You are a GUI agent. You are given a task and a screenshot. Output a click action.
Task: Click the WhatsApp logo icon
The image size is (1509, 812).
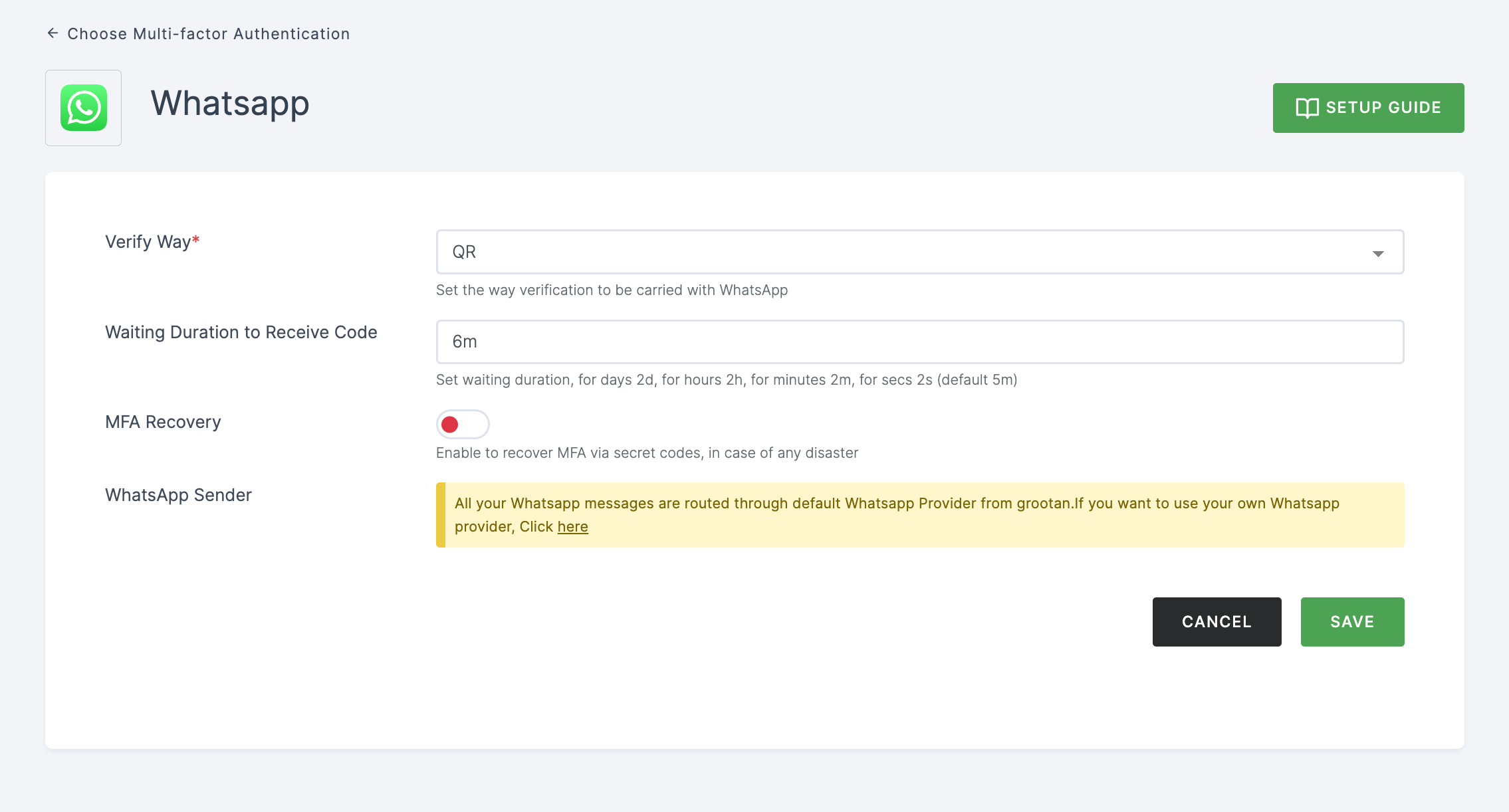[x=84, y=108]
